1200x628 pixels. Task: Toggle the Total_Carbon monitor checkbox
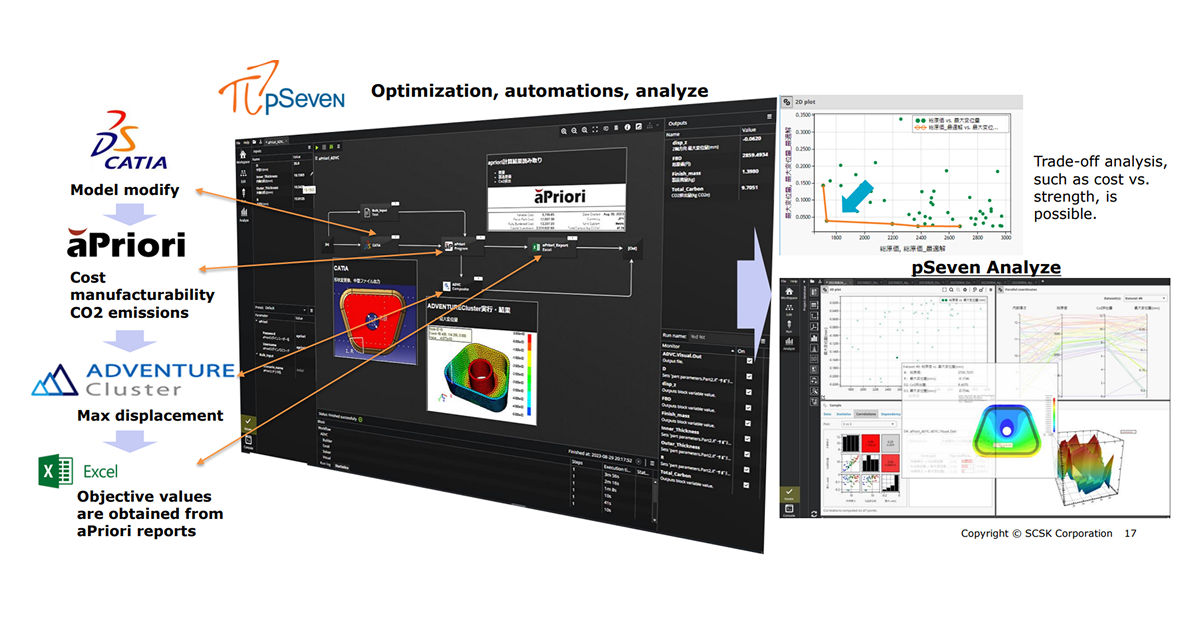(746, 485)
